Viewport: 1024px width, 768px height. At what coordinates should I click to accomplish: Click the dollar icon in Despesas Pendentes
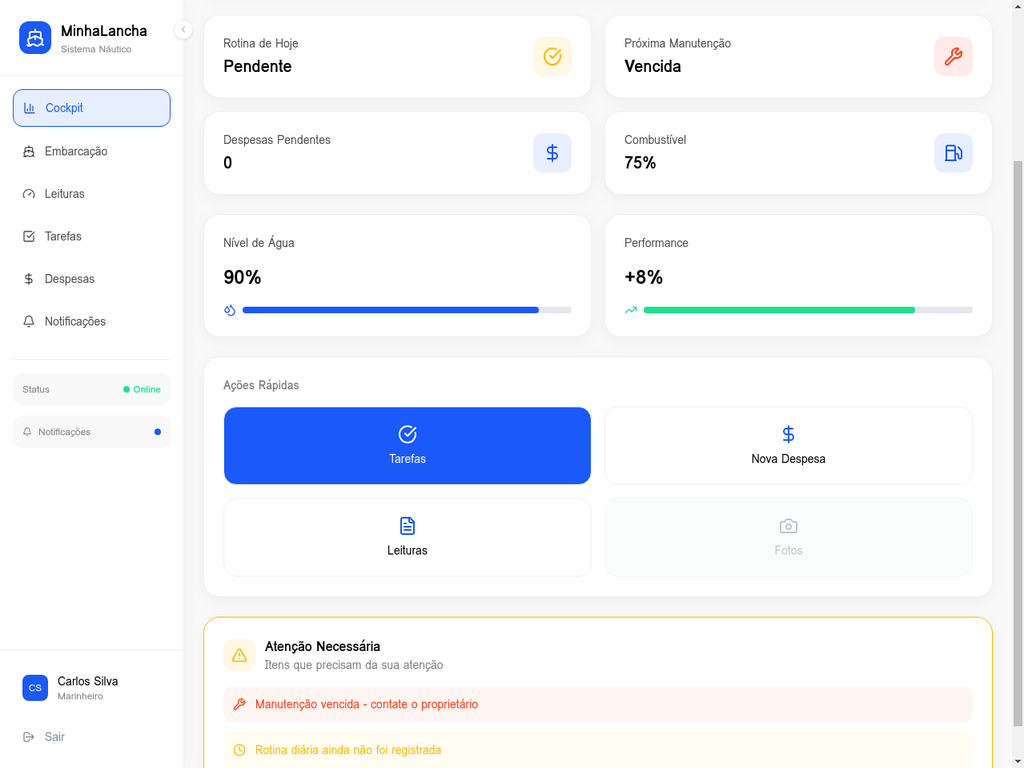552,153
